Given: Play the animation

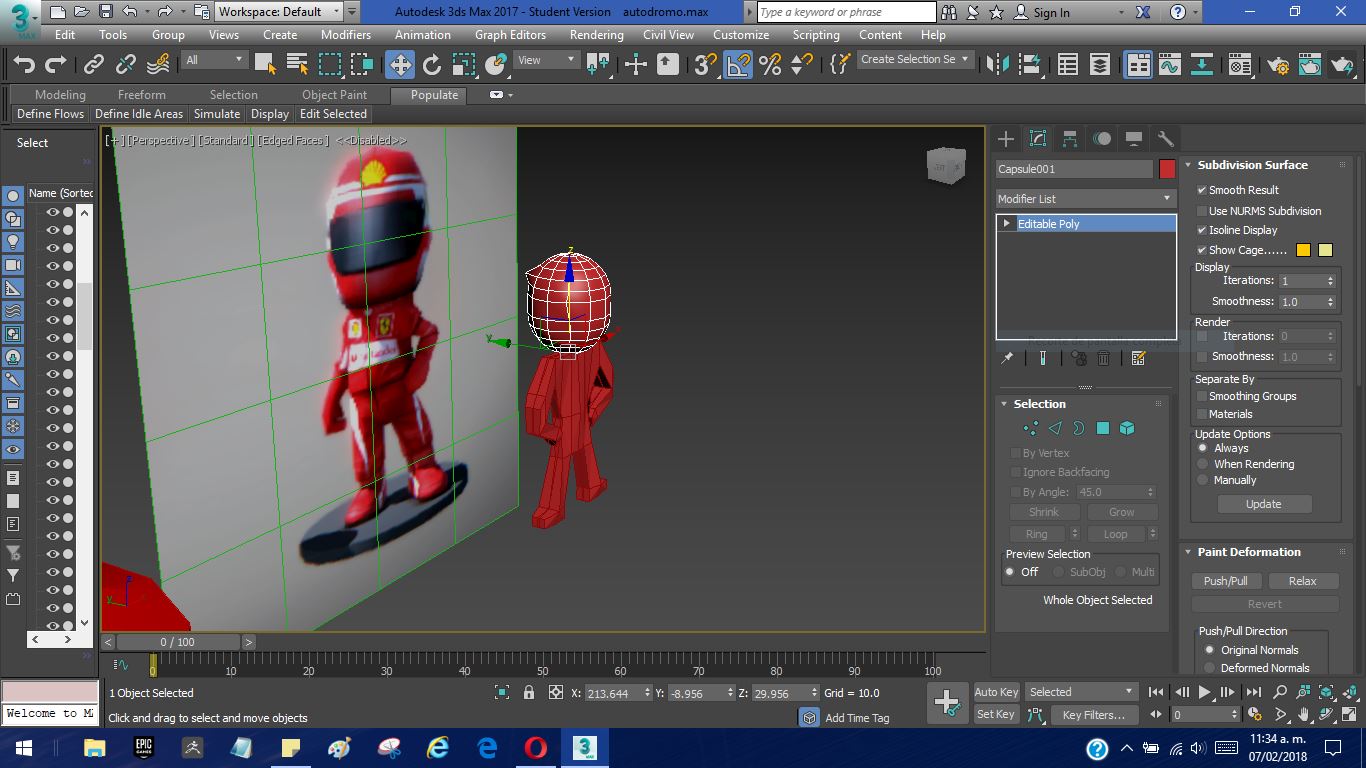Looking at the screenshot, I should coord(1204,692).
